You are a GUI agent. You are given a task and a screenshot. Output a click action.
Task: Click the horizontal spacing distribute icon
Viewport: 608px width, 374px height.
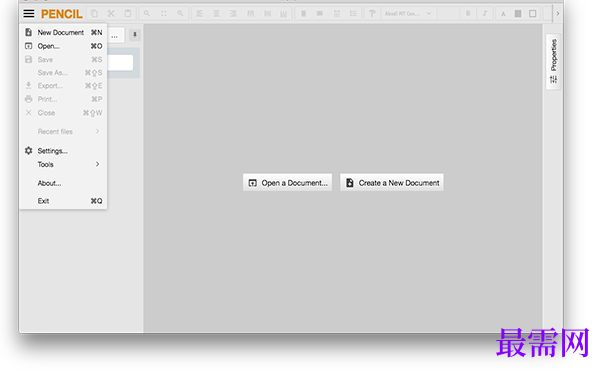pyautogui.click(x=337, y=14)
